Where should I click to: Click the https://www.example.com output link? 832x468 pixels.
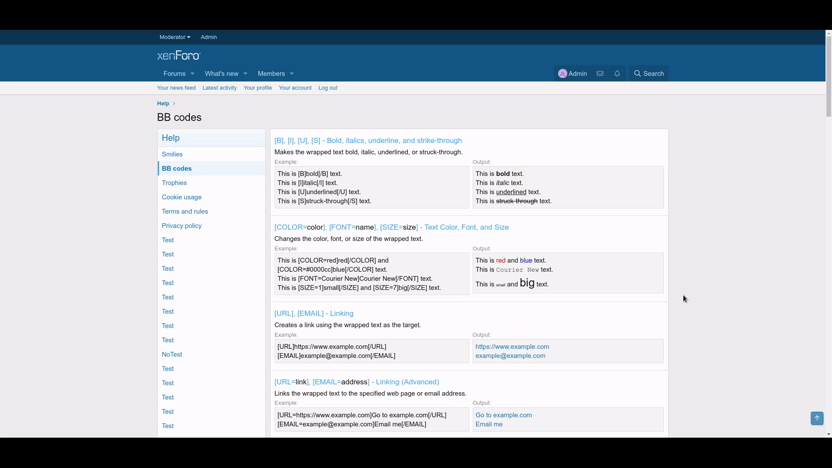click(x=512, y=347)
